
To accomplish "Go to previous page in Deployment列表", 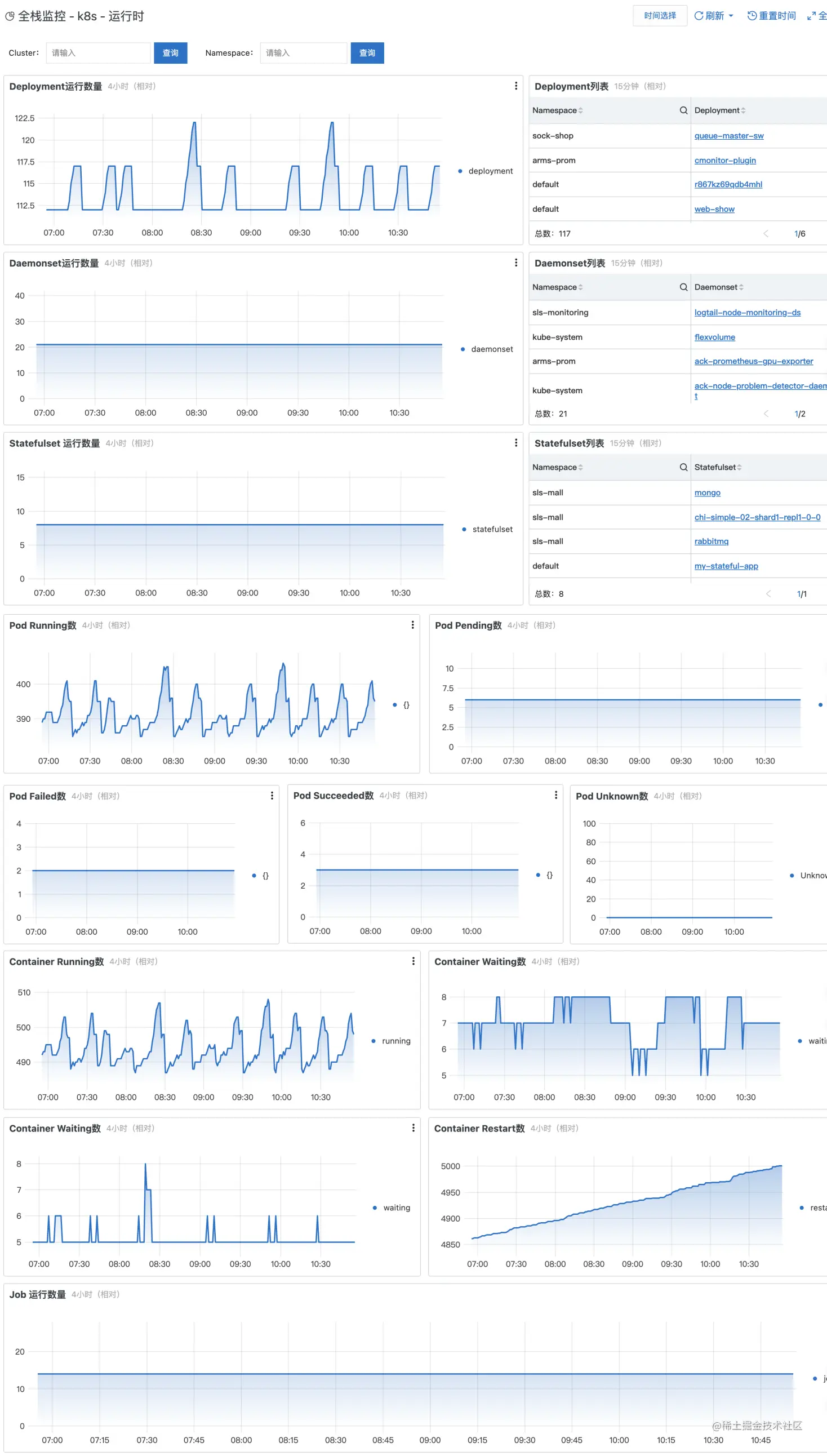I will (x=766, y=233).
